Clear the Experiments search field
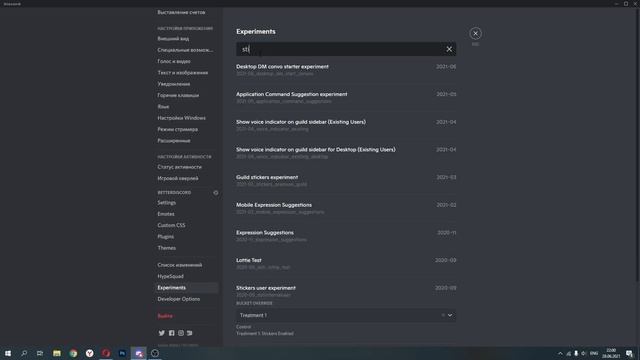 tap(449, 49)
